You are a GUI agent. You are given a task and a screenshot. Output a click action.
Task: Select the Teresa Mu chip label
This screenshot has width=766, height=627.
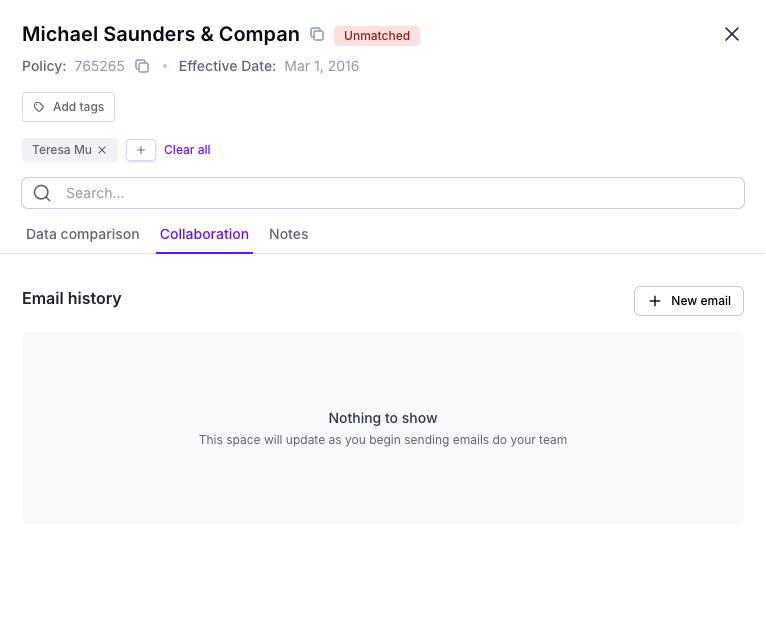click(x=62, y=150)
